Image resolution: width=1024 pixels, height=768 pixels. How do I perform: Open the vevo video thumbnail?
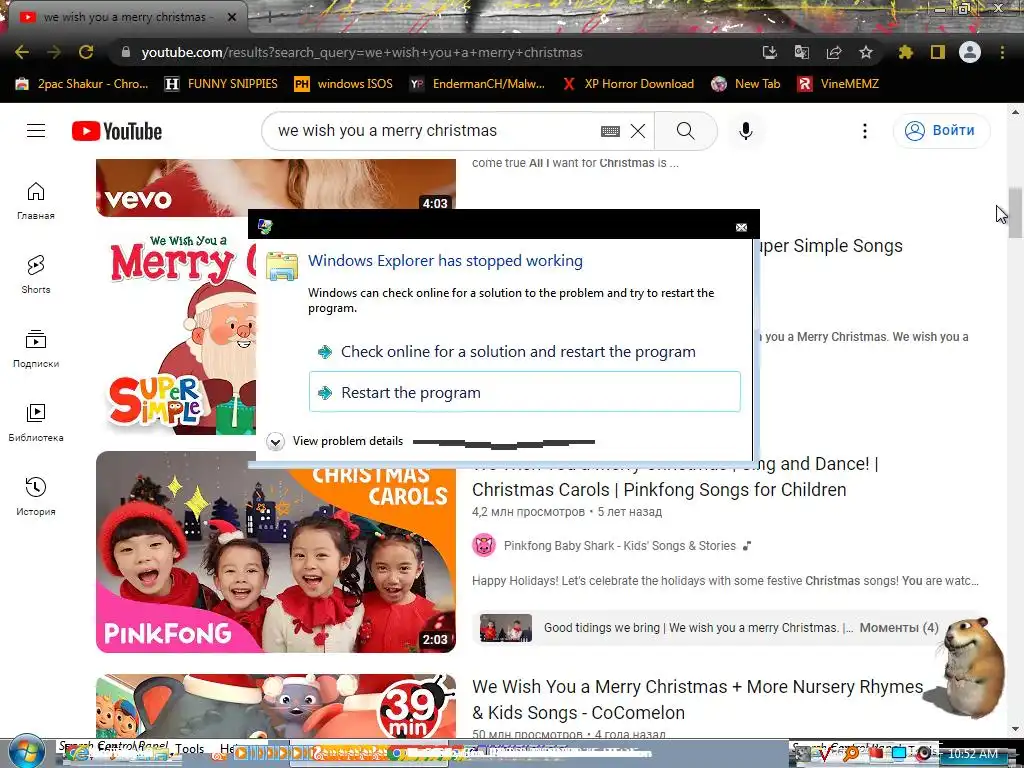click(276, 187)
